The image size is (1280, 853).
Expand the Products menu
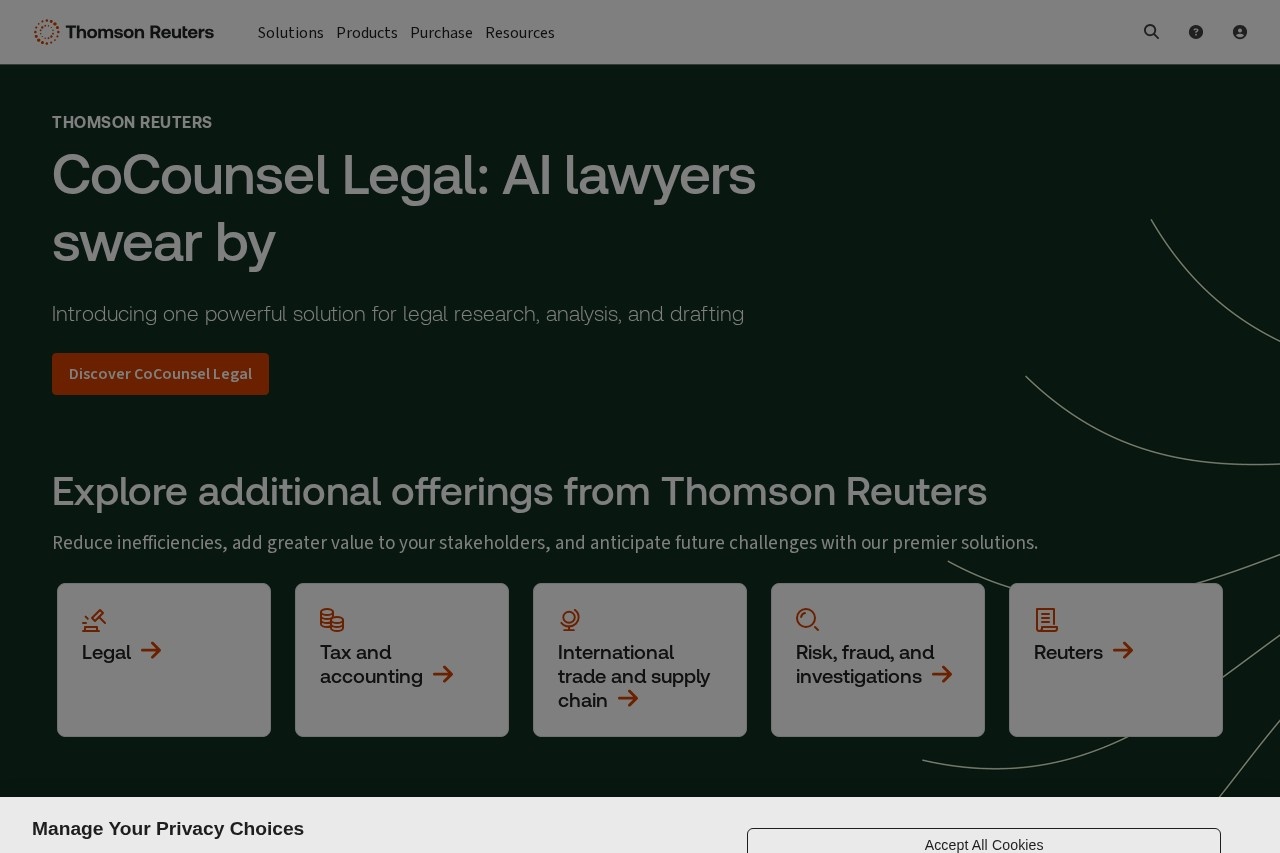pyautogui.click(x=367, y=32)
